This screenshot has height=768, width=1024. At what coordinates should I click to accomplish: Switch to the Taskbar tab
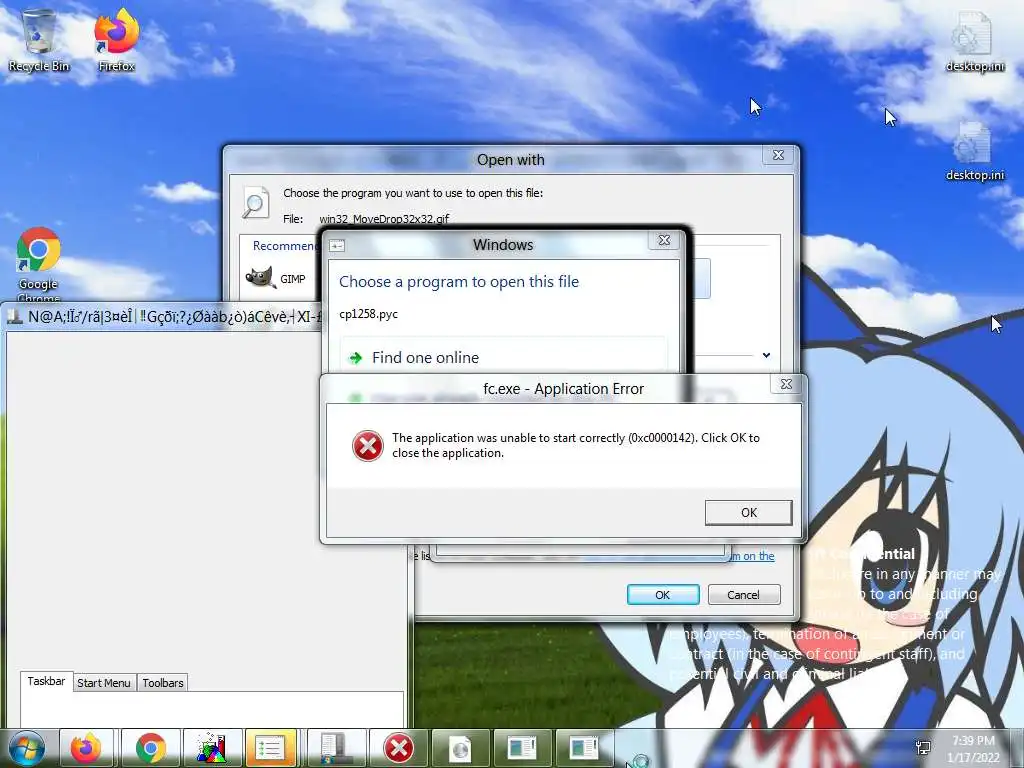click(x=46, y=681)
